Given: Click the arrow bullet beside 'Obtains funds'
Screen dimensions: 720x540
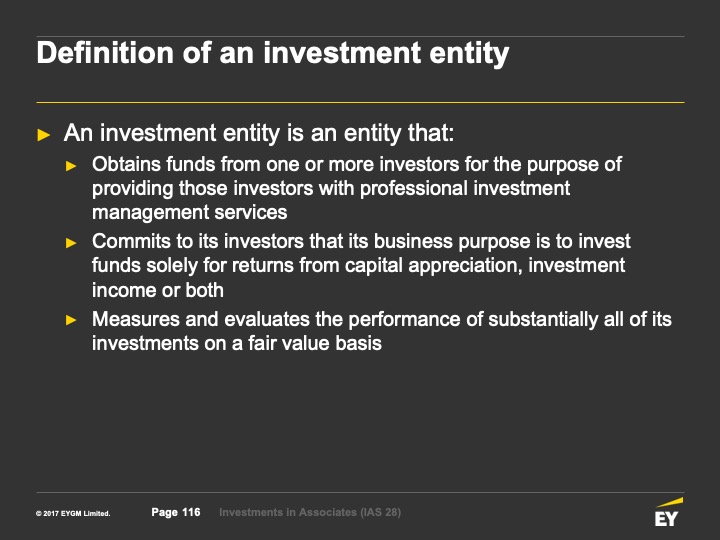Looking at the screenshot, I should [71, 164].
